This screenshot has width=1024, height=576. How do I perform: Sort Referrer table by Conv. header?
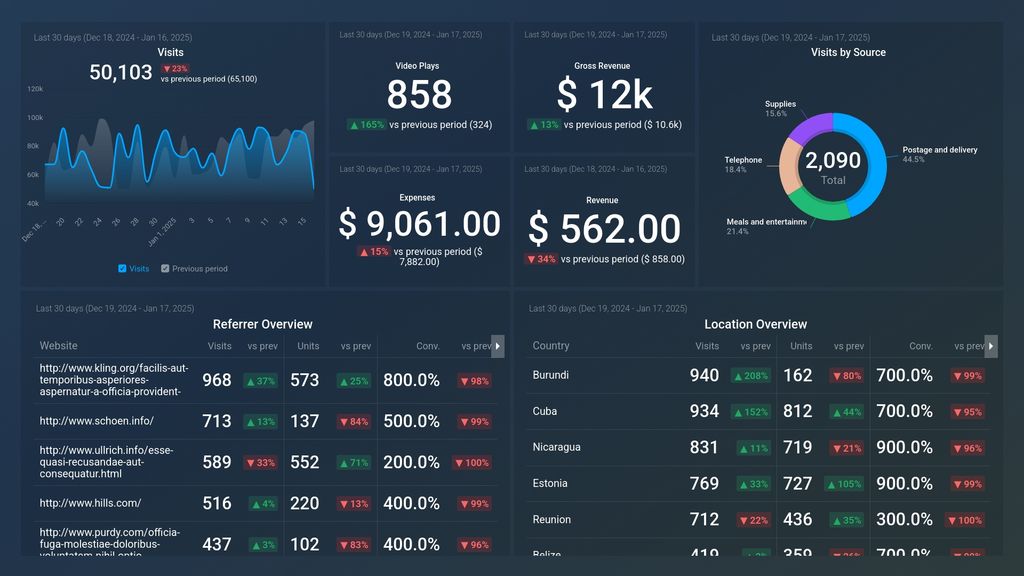click(x=428, y=346)
